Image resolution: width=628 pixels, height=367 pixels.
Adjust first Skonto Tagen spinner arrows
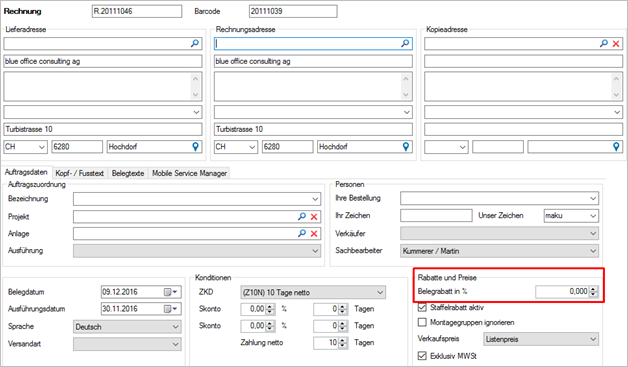click(x=342, y=309)
